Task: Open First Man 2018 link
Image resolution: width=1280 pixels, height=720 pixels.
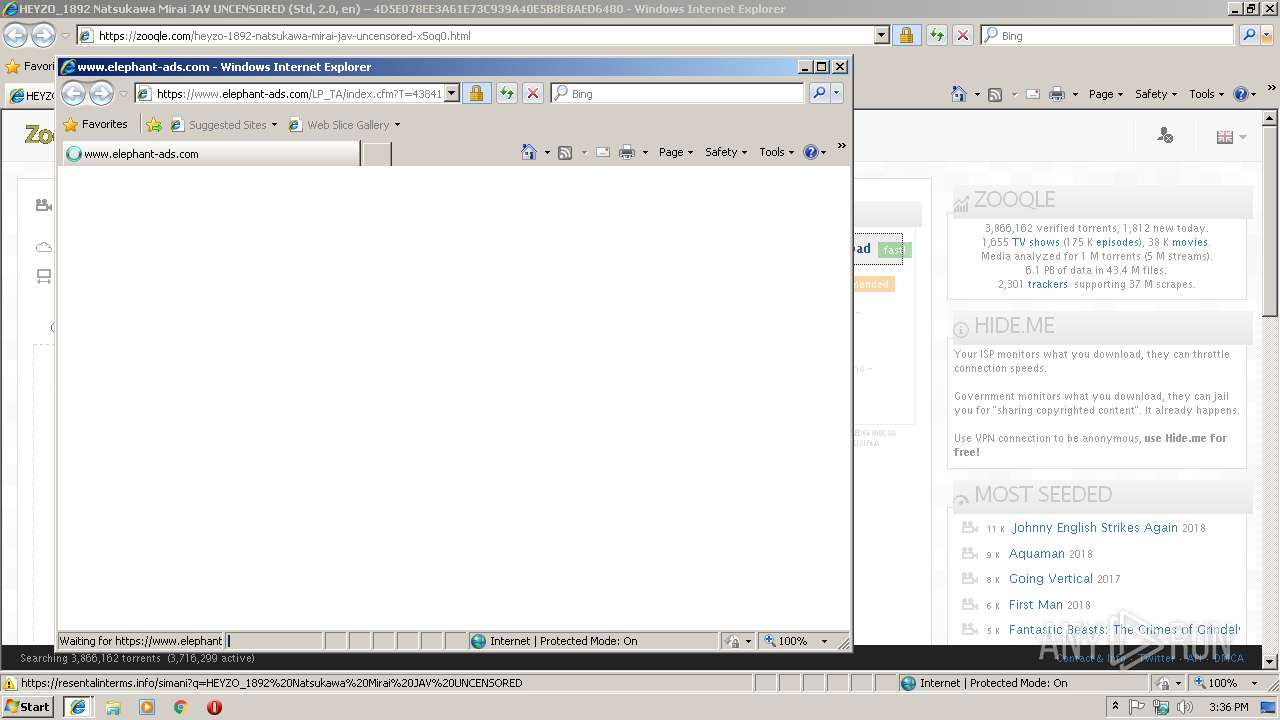Action: [1035, 605]
